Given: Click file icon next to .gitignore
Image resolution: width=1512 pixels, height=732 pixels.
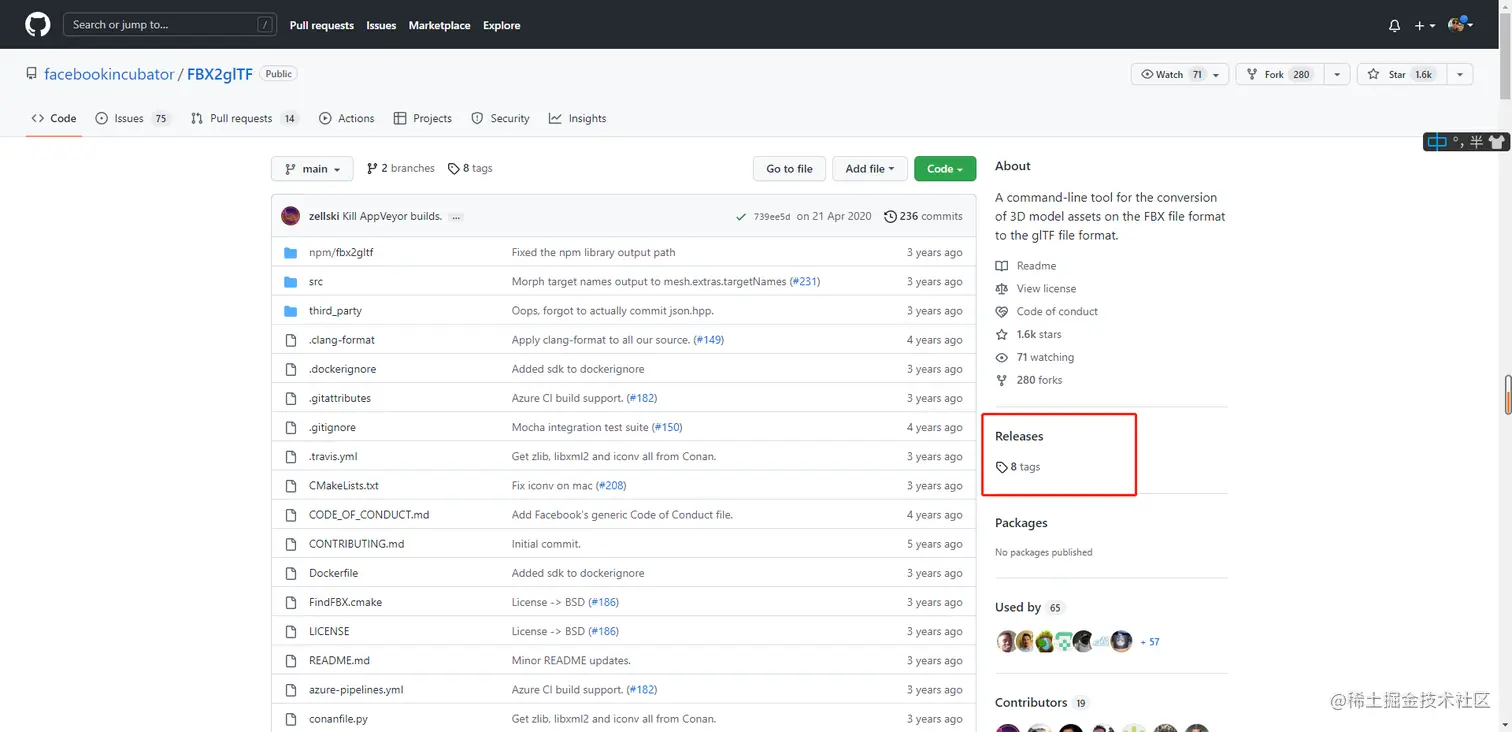Looking at the screenshot, I should [x=291, y=427].
